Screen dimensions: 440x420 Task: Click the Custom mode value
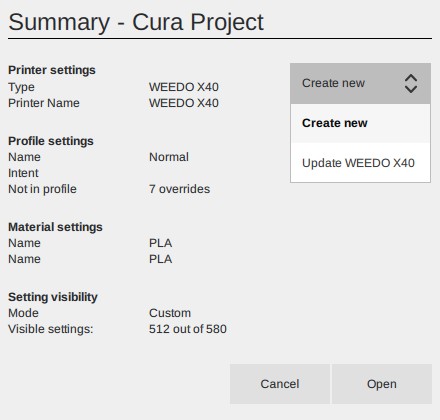170,313
